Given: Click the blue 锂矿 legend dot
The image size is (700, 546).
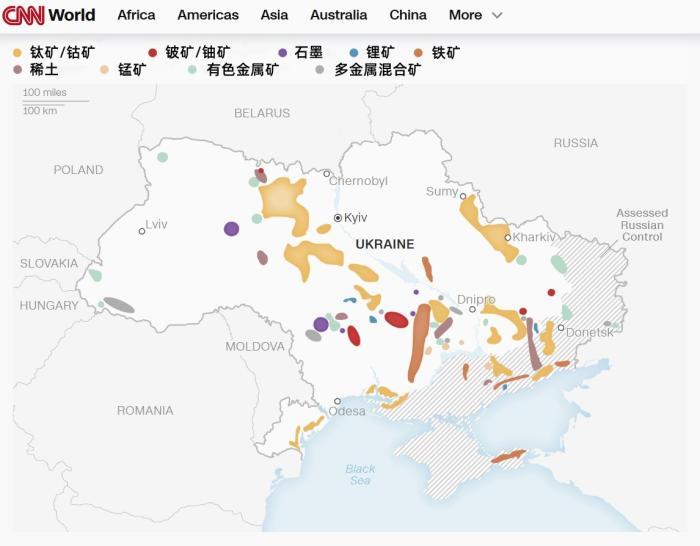Looking at the screenshot, I should pyautogui.click(x=354, y=52).
